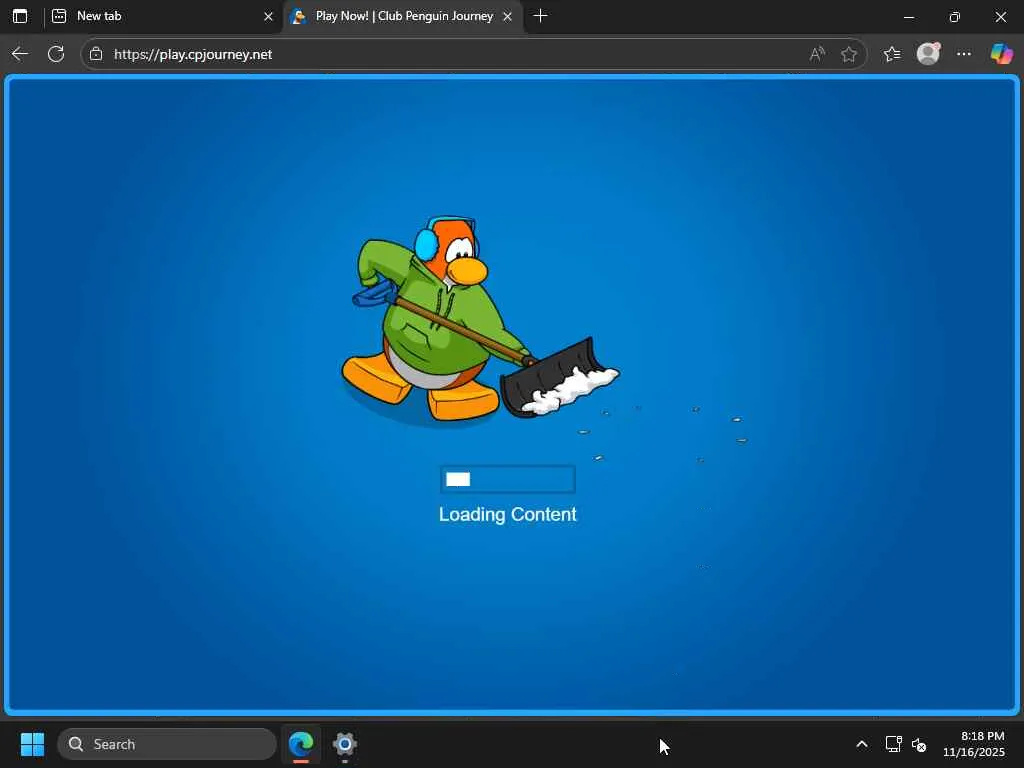Image resolution: width=1024 pixels, height=768 pixels.
Task: Select the Club Penguin Journey tab
Action: pos(403,16)
